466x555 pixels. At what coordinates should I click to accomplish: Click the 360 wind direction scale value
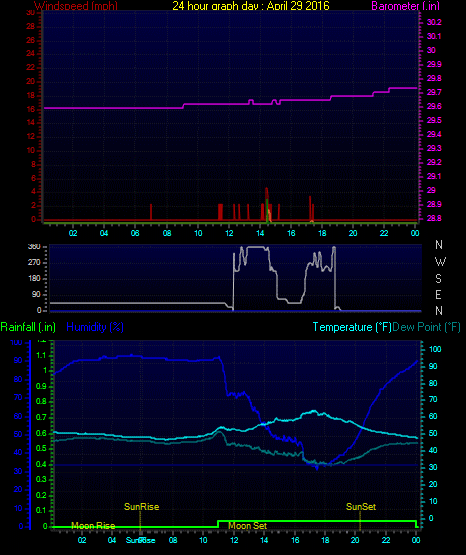tap(34, 246)
